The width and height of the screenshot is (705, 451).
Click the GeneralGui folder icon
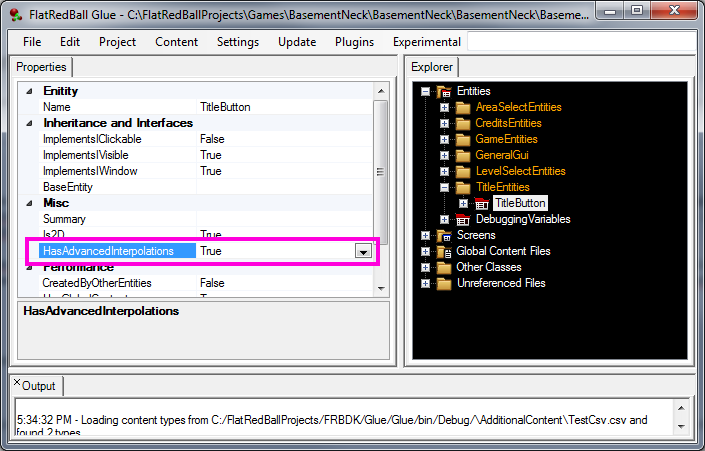(463, 156)
